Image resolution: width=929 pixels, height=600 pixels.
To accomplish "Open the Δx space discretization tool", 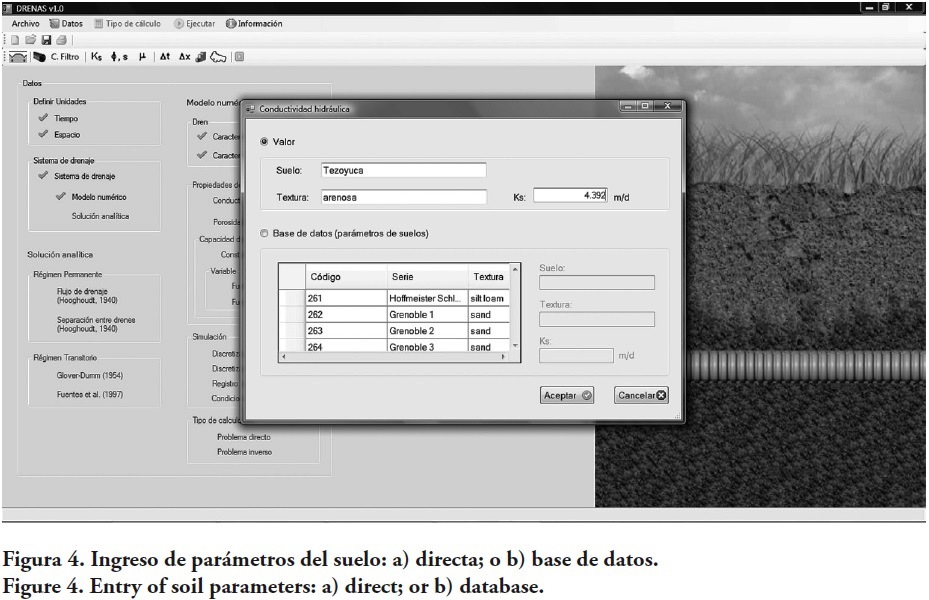I will coord(184,57).
